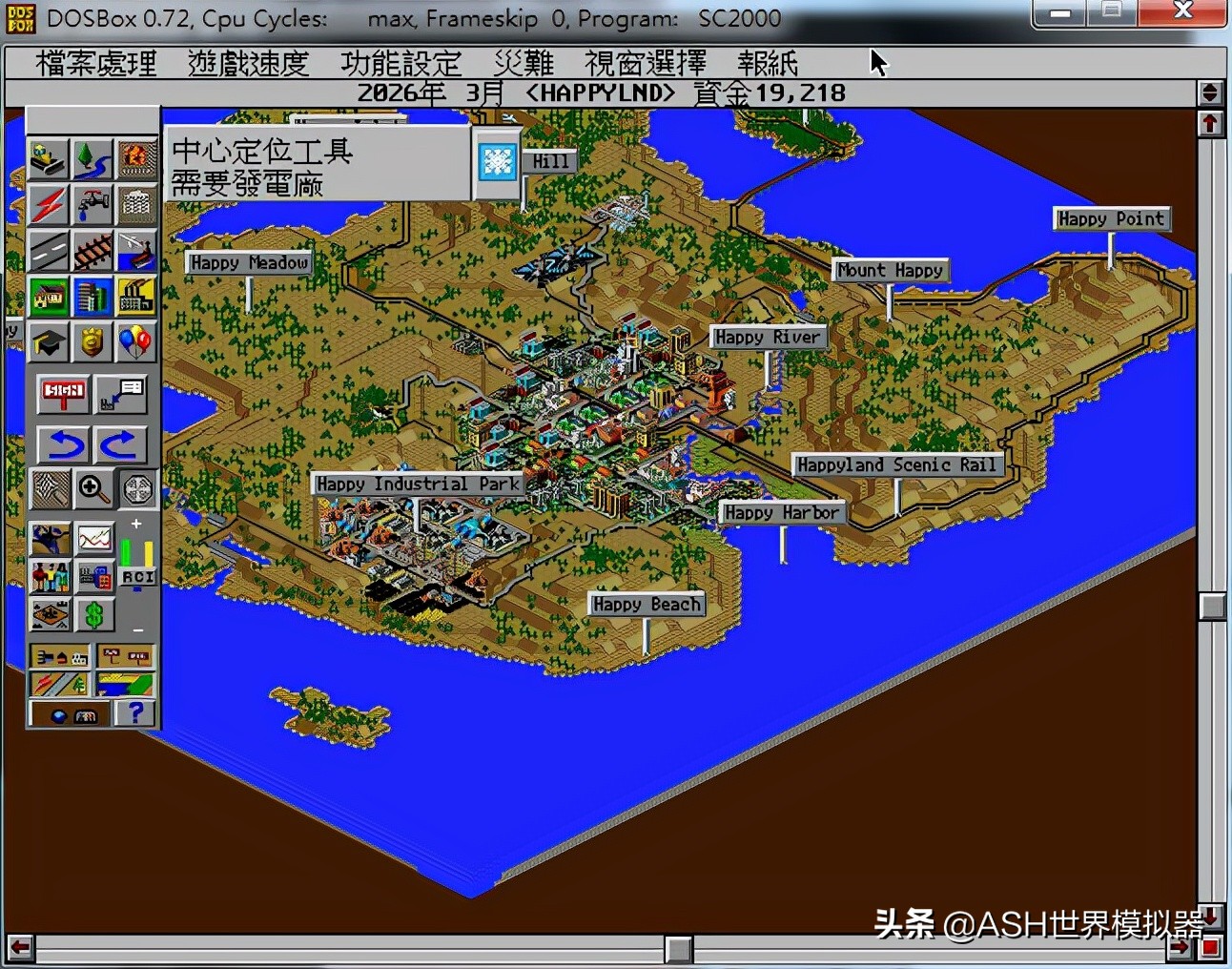Viewport: 1232px width, 969px height.
Task: Toggle the Show Zones layer
Action: pyautogui.click(x=124, y=684)
